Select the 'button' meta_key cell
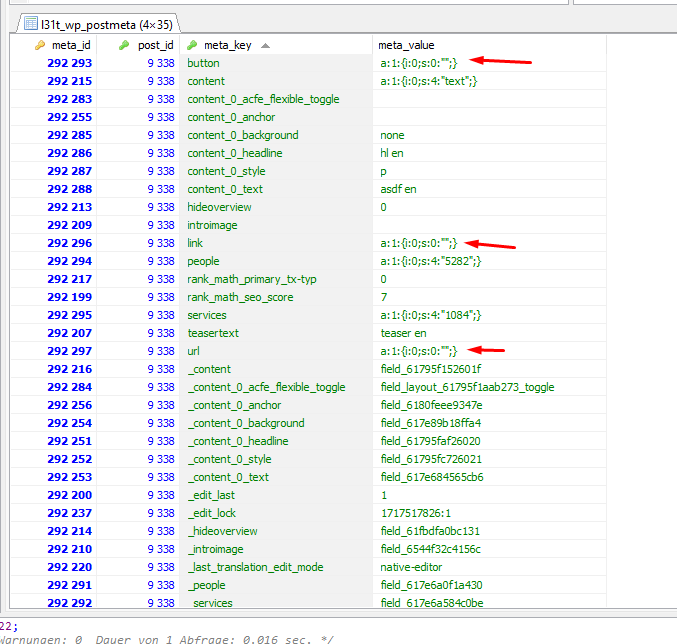Viewport: 677px width, 644px height. point(276,63)
